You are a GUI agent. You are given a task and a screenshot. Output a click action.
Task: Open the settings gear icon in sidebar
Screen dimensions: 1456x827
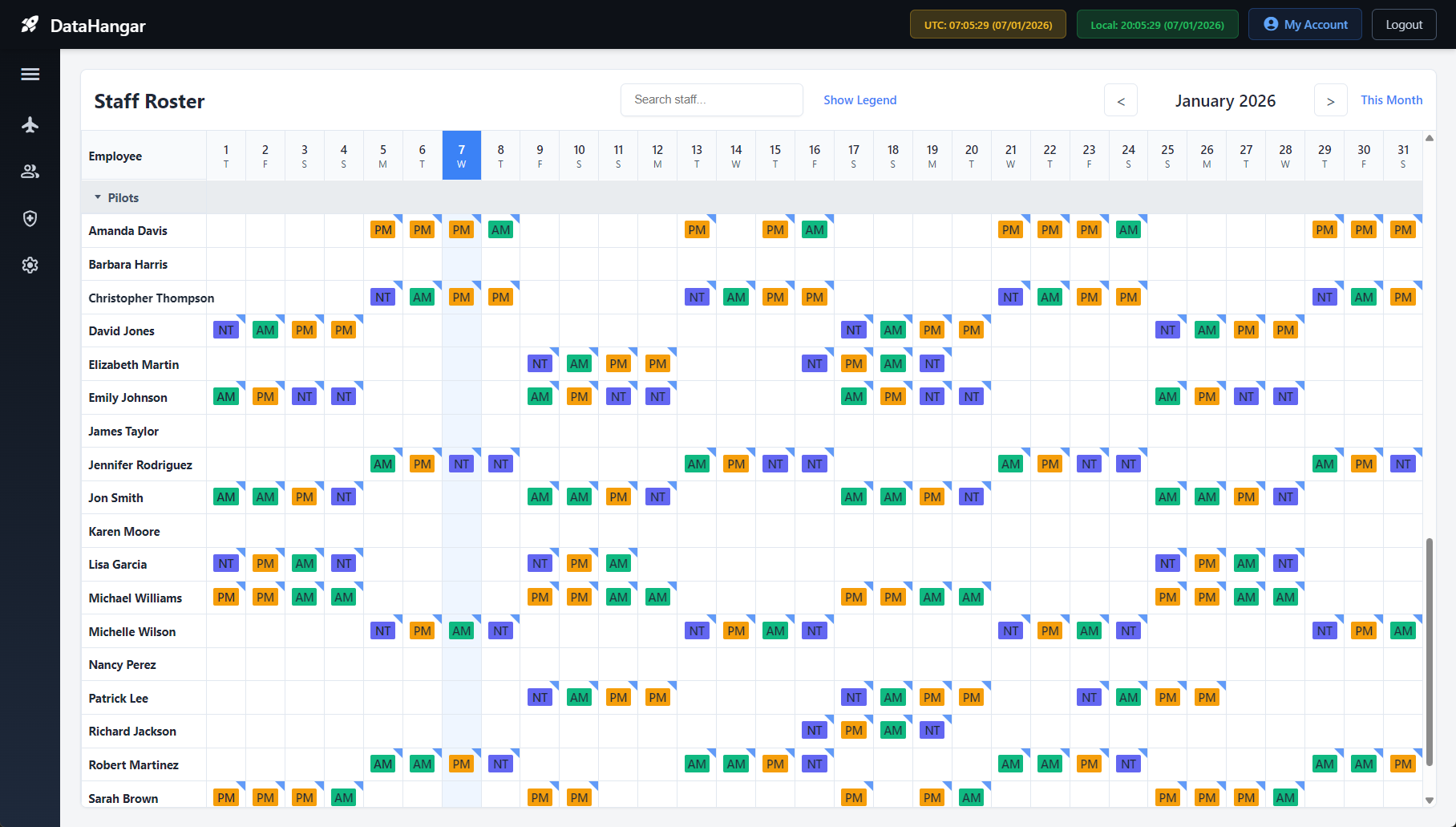(30, 266)
